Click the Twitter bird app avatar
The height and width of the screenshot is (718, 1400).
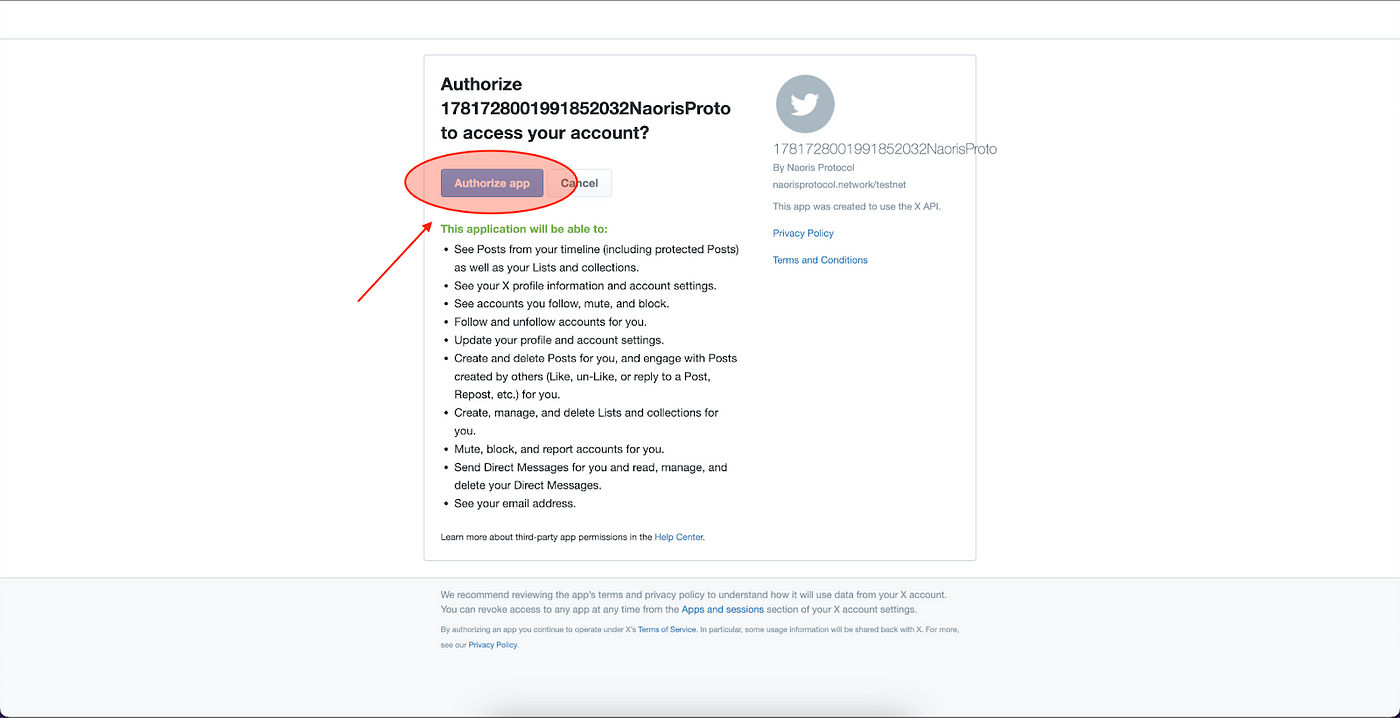click(805, 104)
